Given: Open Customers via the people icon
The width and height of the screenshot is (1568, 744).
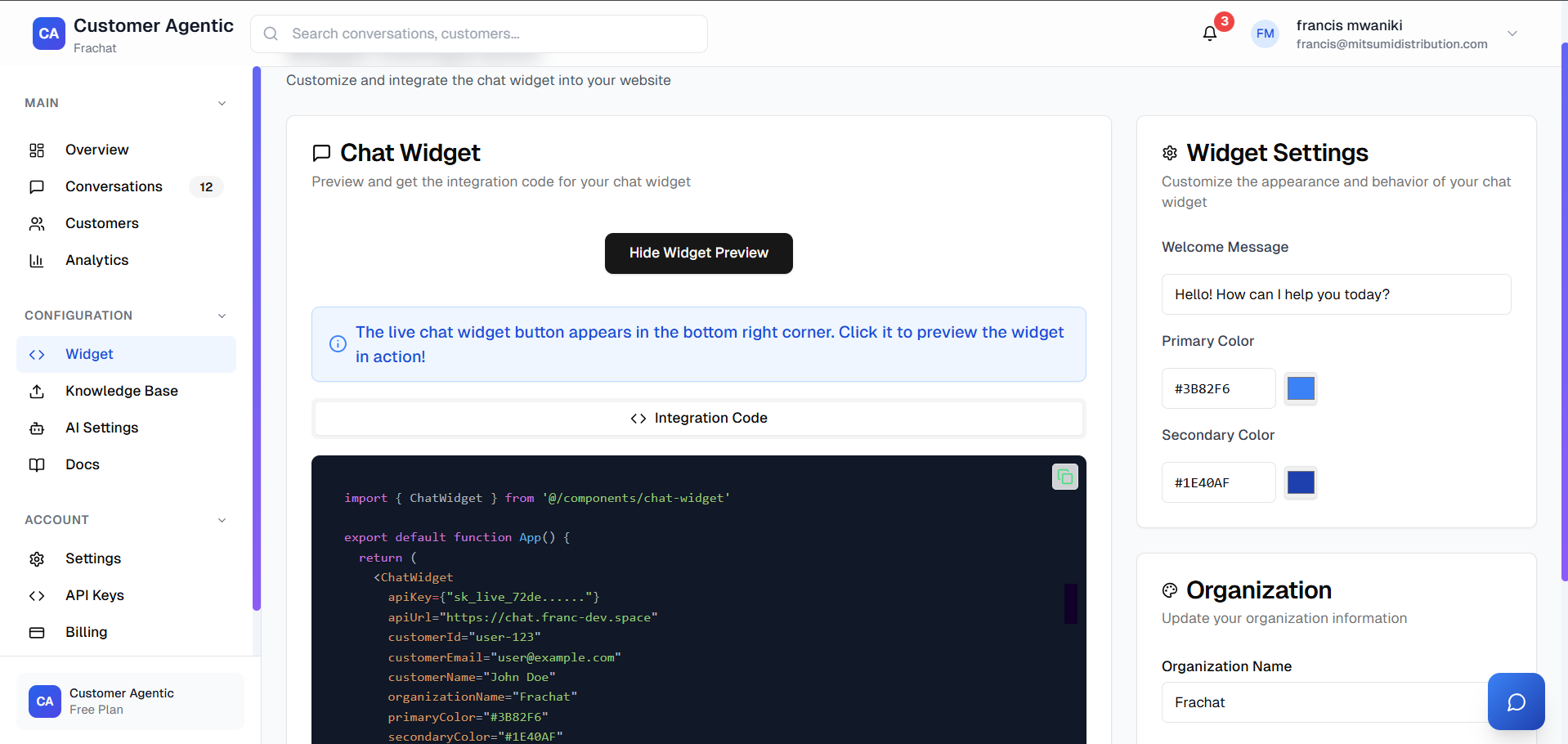Looking at the screenshot, I should (37, 223).
